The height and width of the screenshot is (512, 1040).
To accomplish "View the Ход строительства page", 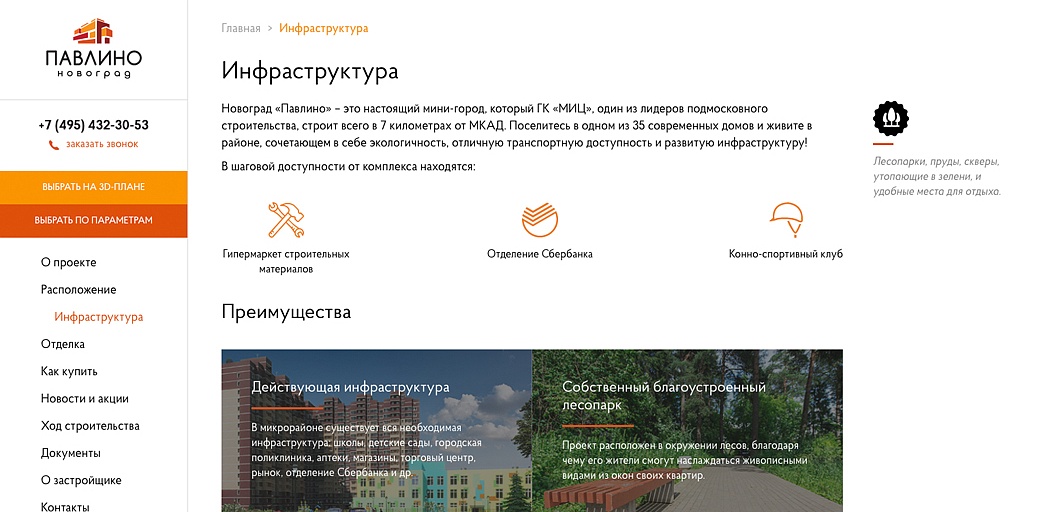I will pyautogui.click(x=90, y=425).
